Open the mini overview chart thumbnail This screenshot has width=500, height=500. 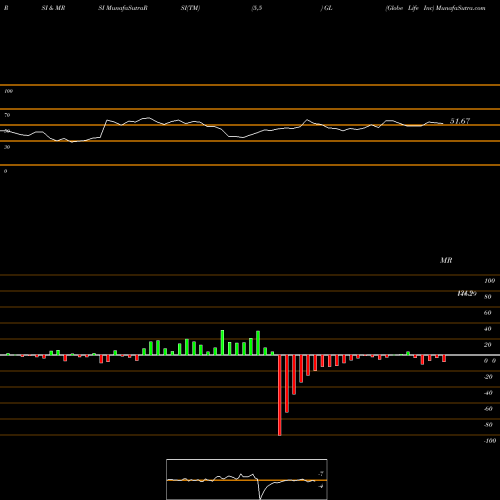(x=247, y=479)
